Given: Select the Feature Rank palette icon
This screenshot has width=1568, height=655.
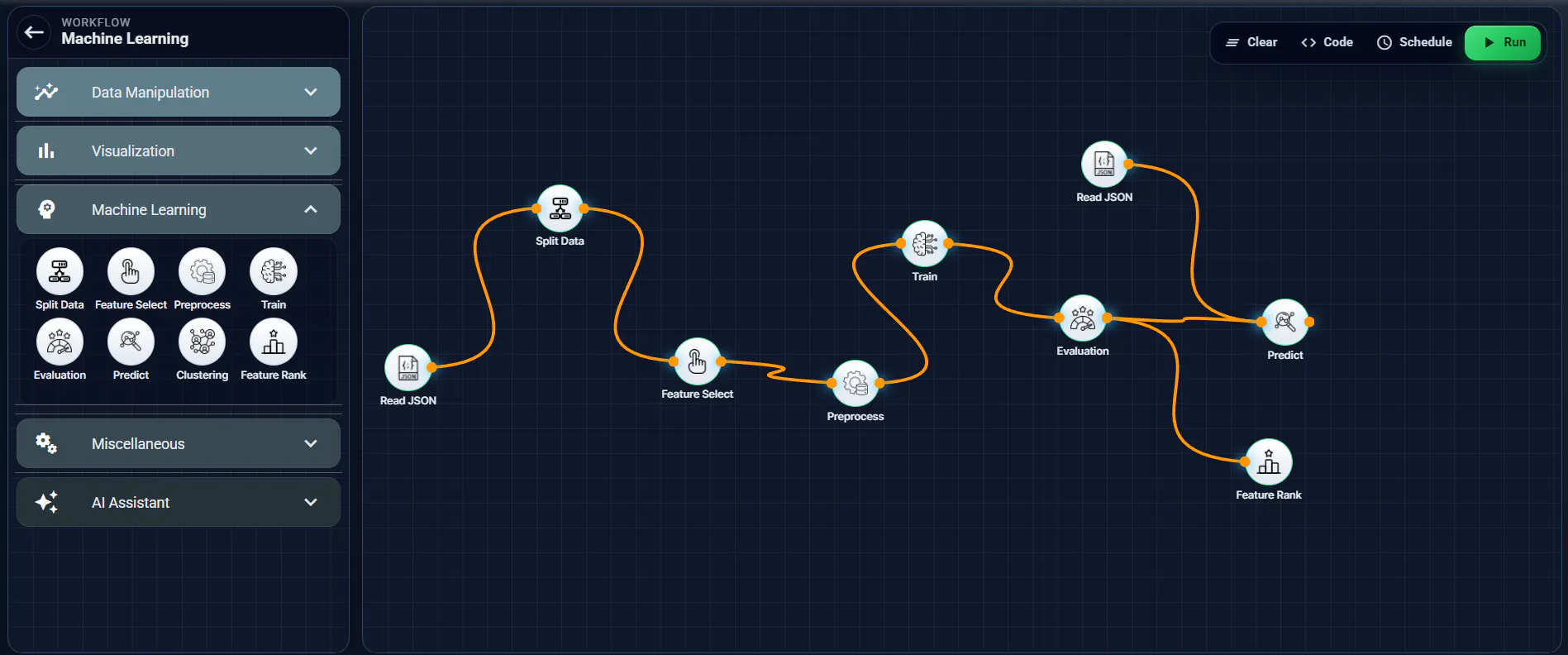Looking at the screenshot, I should point(274,342).
